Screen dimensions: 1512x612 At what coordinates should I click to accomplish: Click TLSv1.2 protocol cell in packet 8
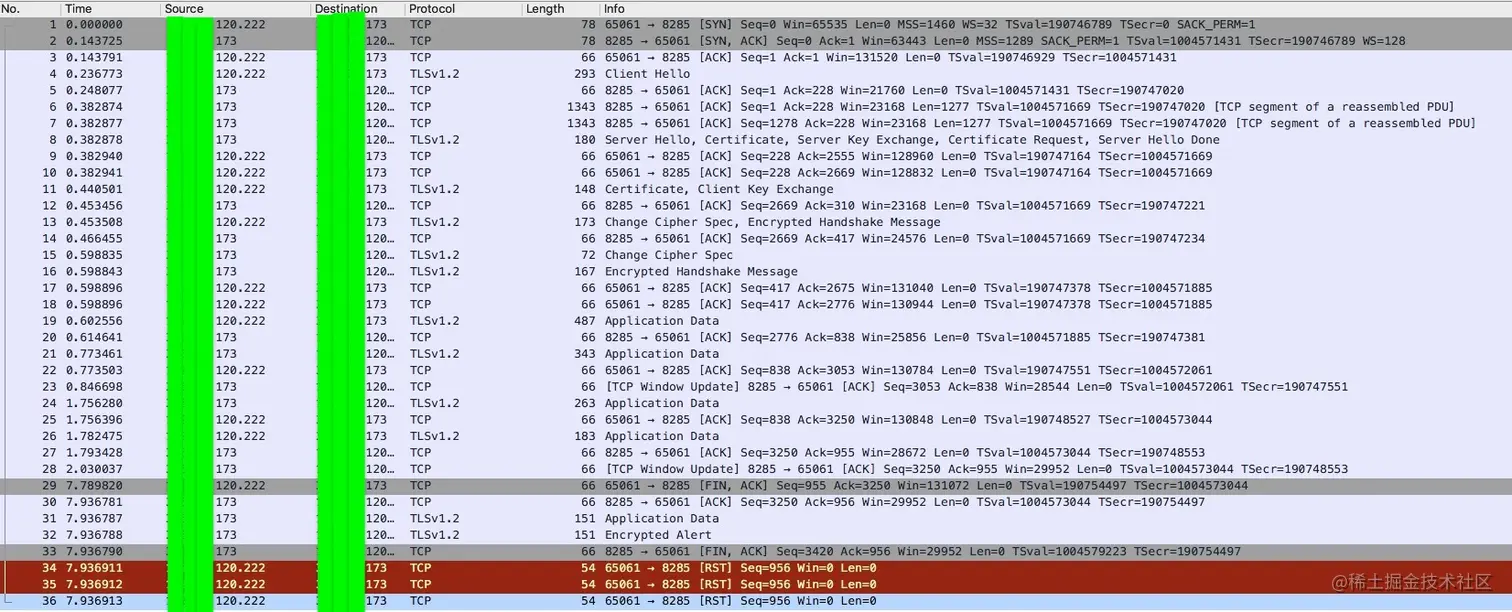[434, 139]
